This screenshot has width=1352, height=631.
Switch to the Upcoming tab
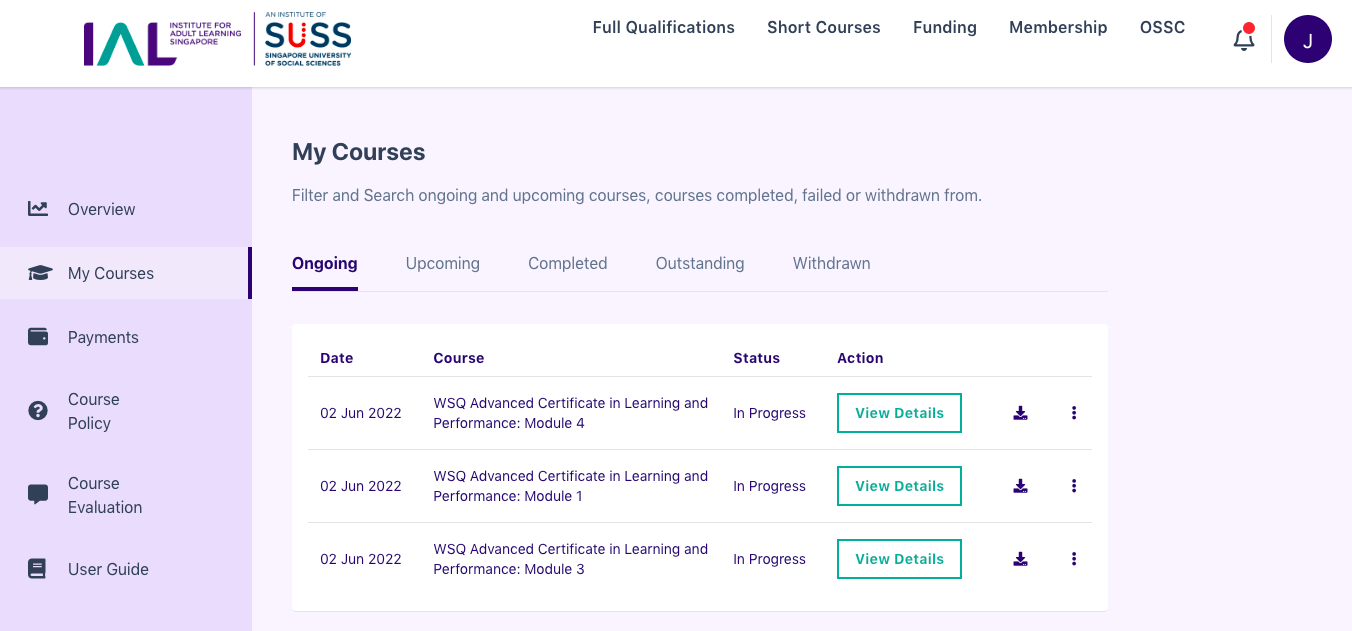pos(443,263)
